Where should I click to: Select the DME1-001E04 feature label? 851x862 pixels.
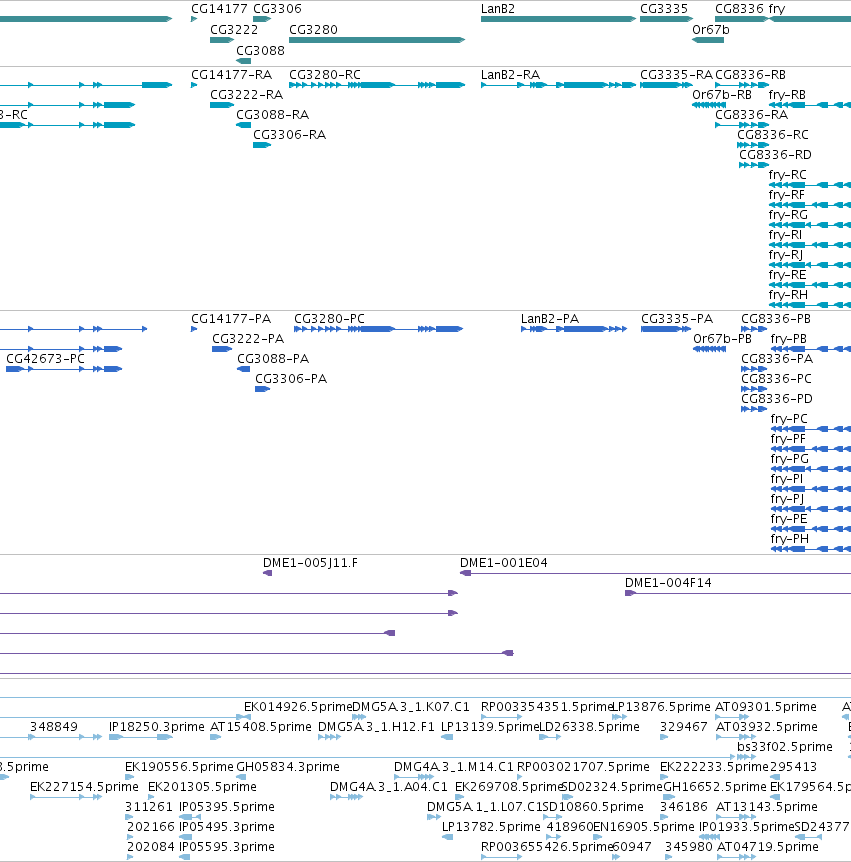[x=504, y=563]
